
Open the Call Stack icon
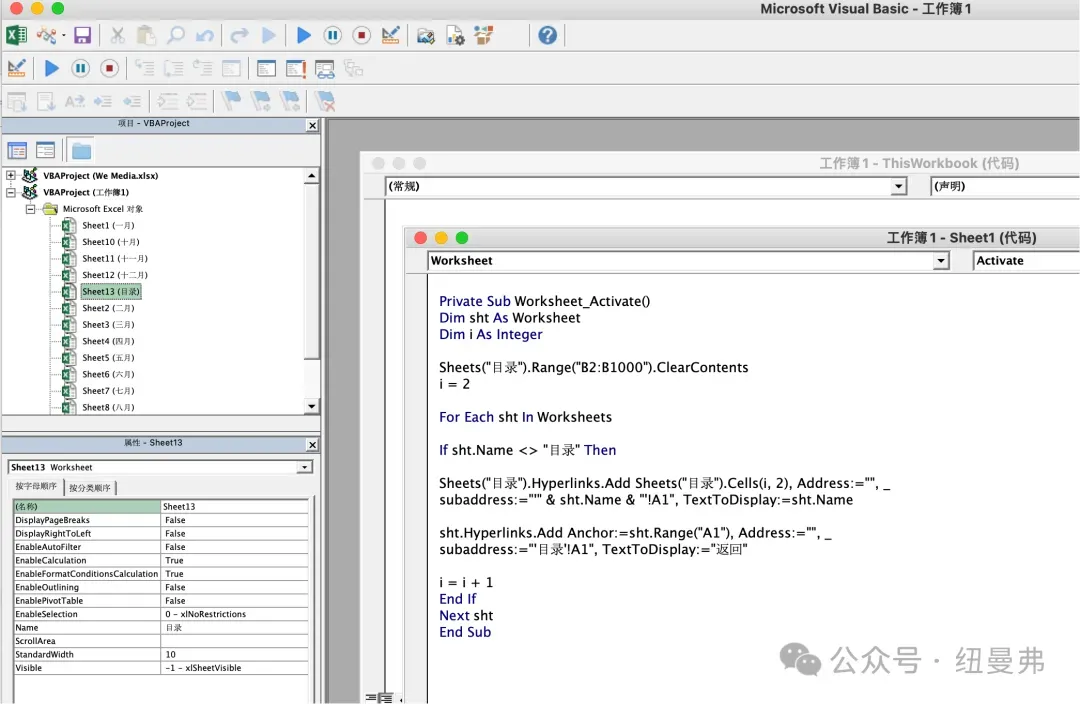pos(353,68)
